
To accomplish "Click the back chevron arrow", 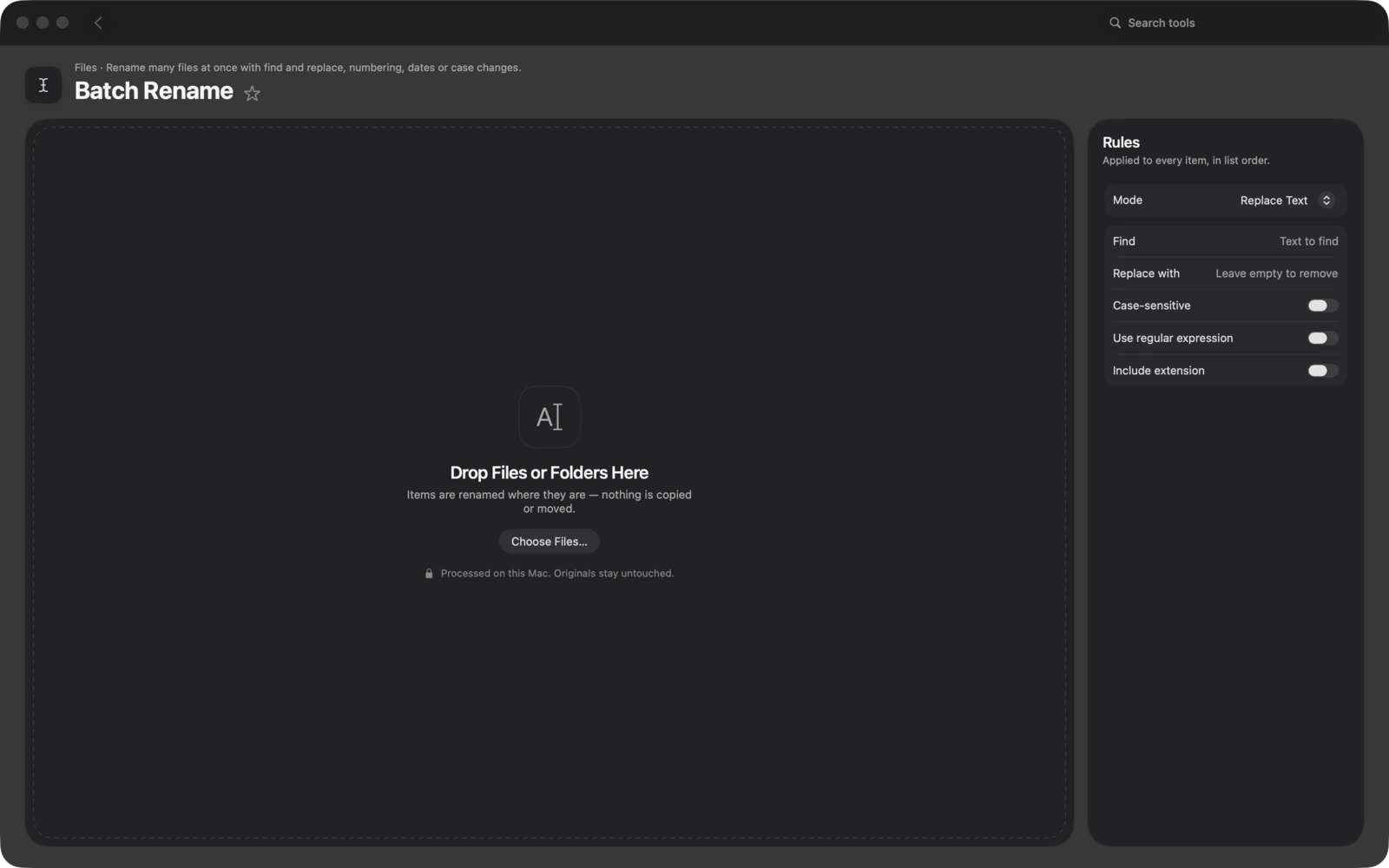I will 98,23.
